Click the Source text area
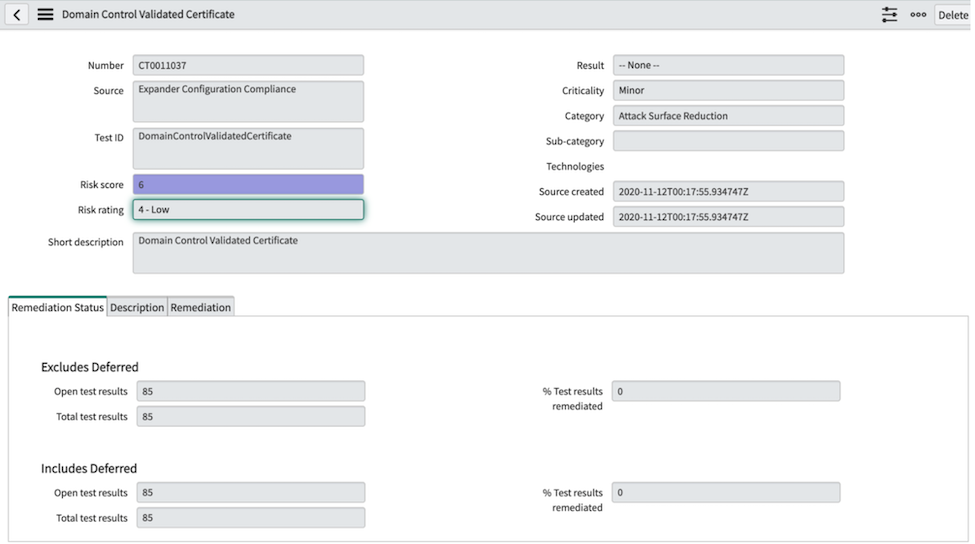The height and width of the screenshot is (544, 975). pos(248,101)
